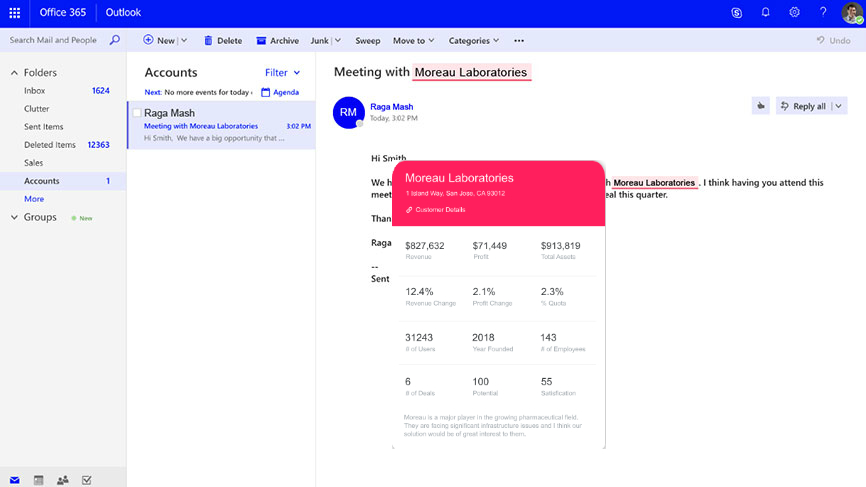Click the $827,632 Revenue value

pos(425,246)
